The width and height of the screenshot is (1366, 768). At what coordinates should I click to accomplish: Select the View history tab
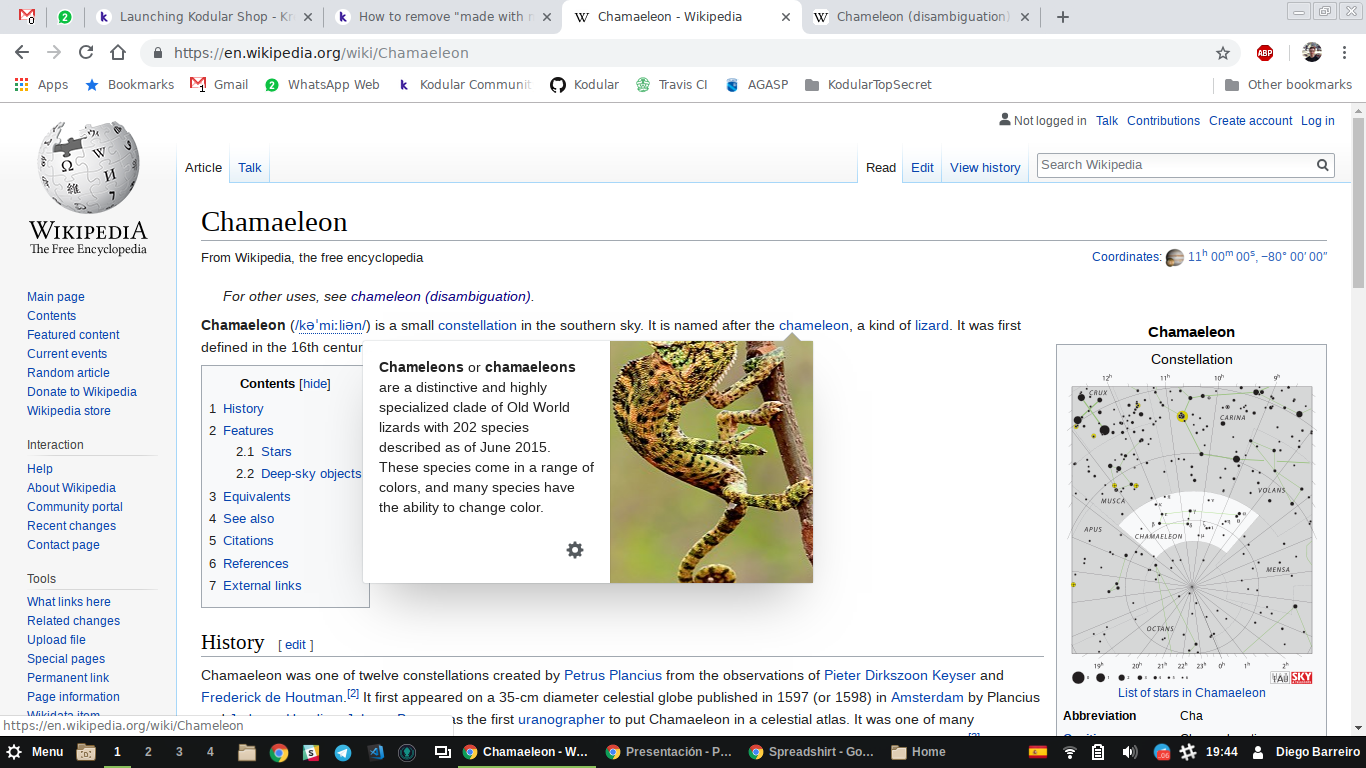tap(985, 168)
